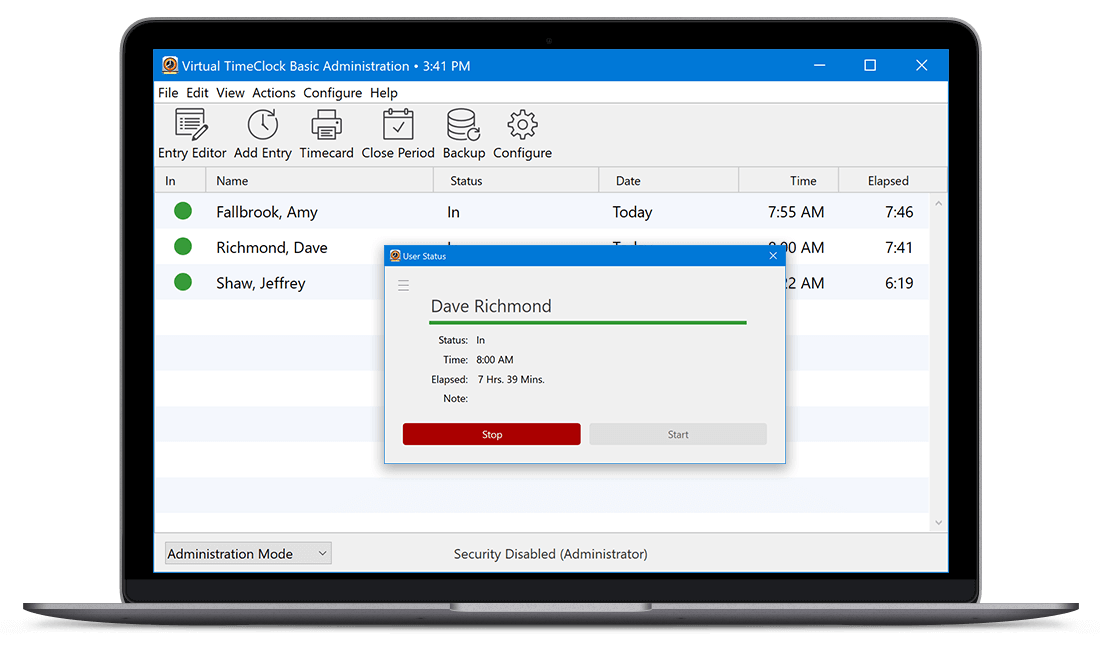Image resolution: width=1100 pixels, height=652 pixels.
Task: Click green status dot for Shaw, Jeffrey
Action: pos(183,282)
